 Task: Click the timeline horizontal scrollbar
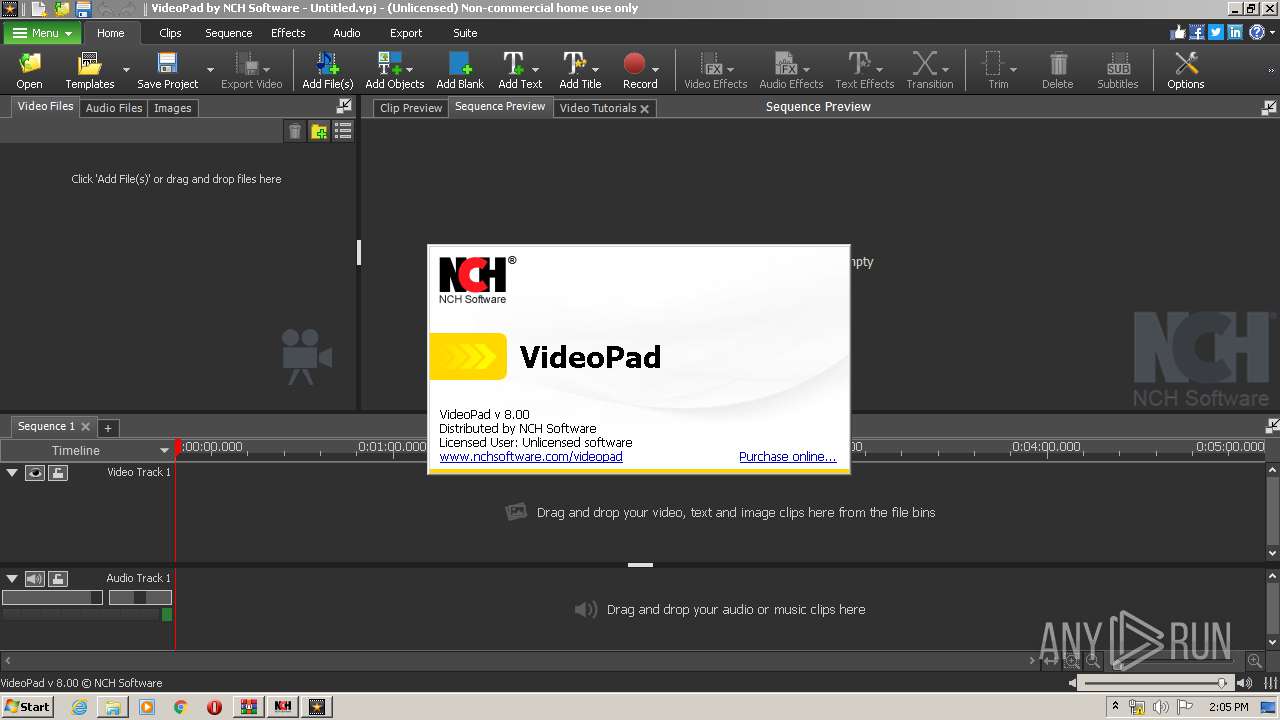click(520, 661)
